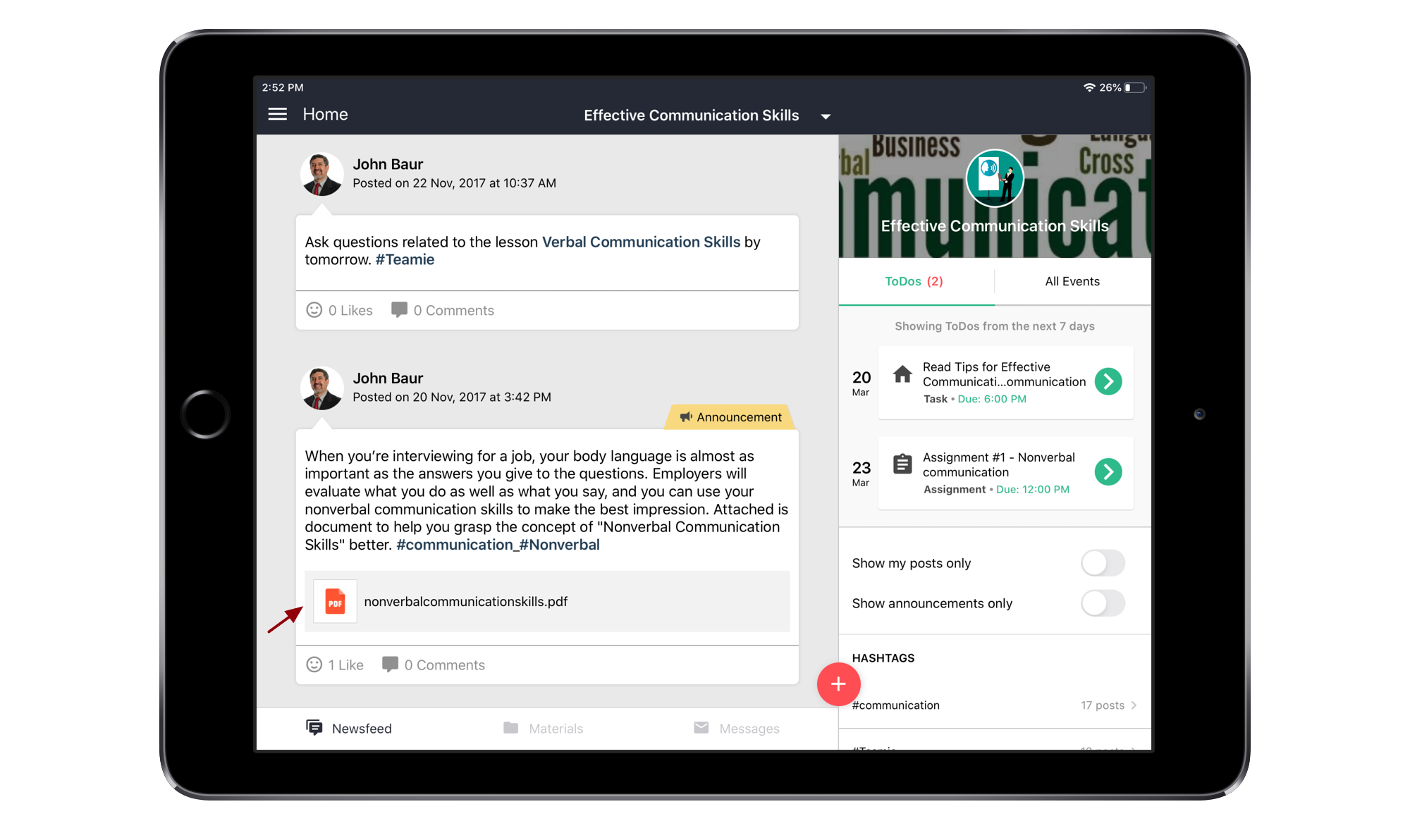This screenshot has height=840, width=1410.
Task: Open the hamburger menu
Action: 277,114
